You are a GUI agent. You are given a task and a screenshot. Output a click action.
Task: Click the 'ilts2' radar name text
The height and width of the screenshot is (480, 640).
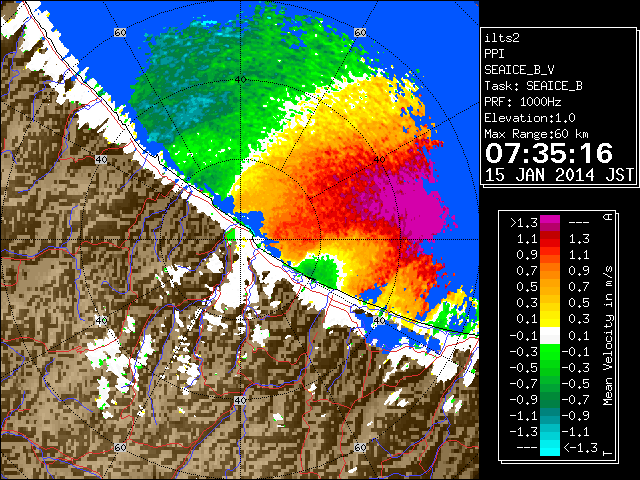click(502, 38)
